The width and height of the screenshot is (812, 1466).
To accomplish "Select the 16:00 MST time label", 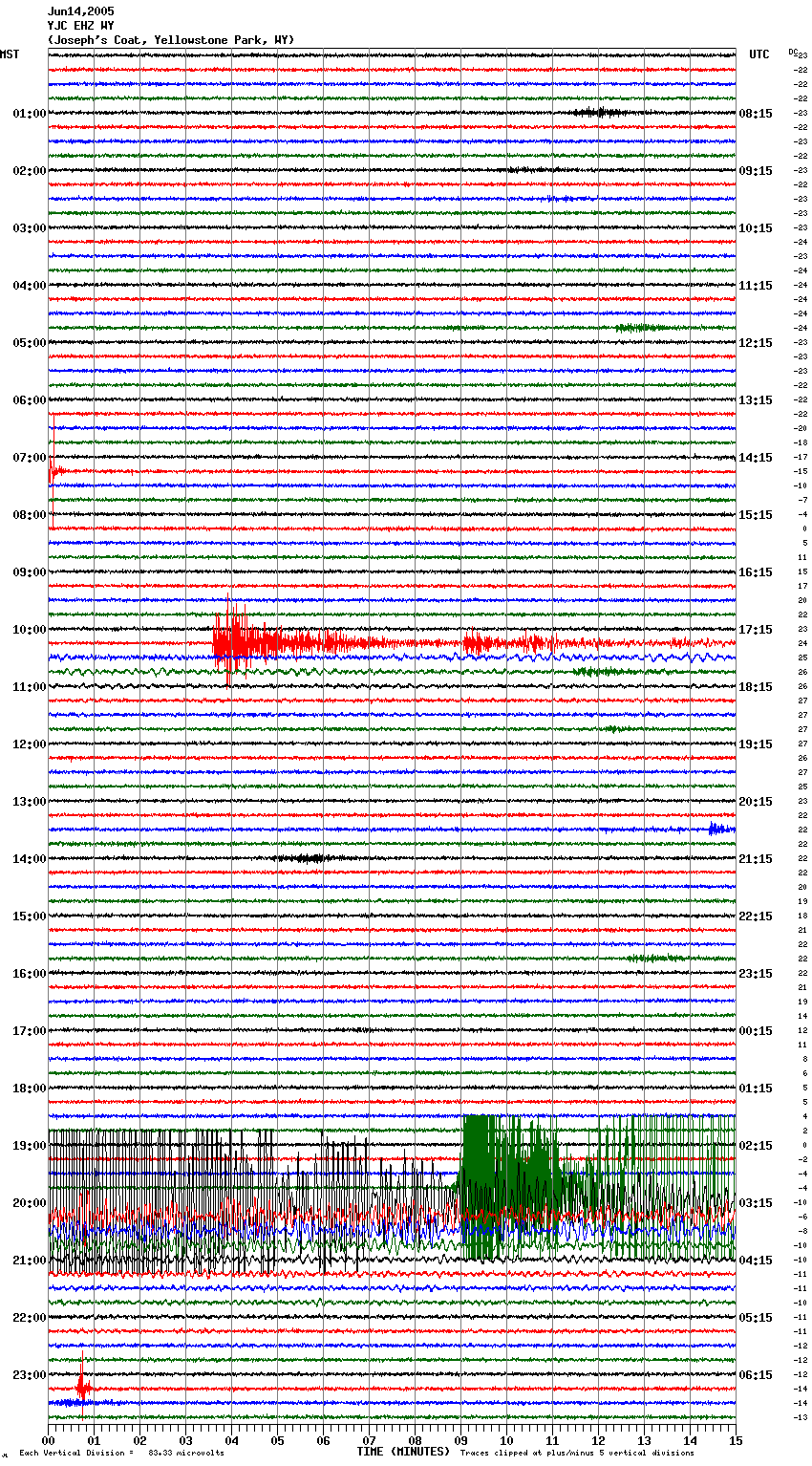I will click(x=30, y=974).
